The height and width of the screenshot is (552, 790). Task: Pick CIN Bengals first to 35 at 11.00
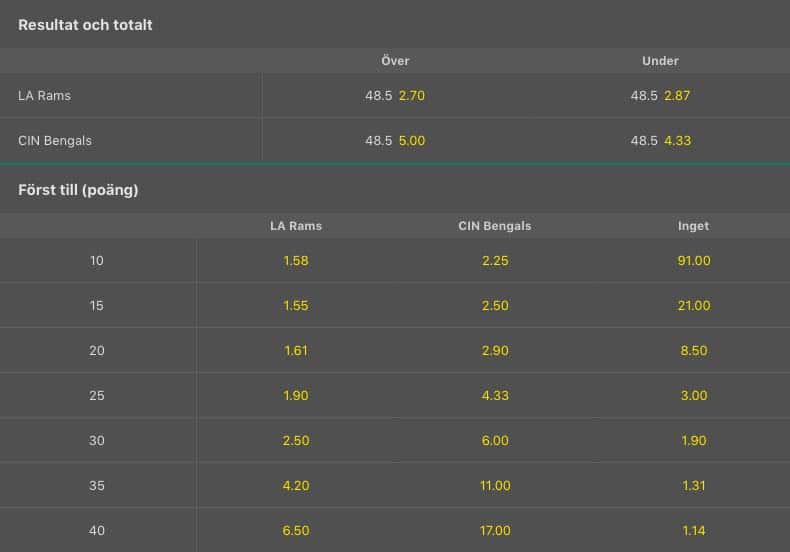coord(495,486)
